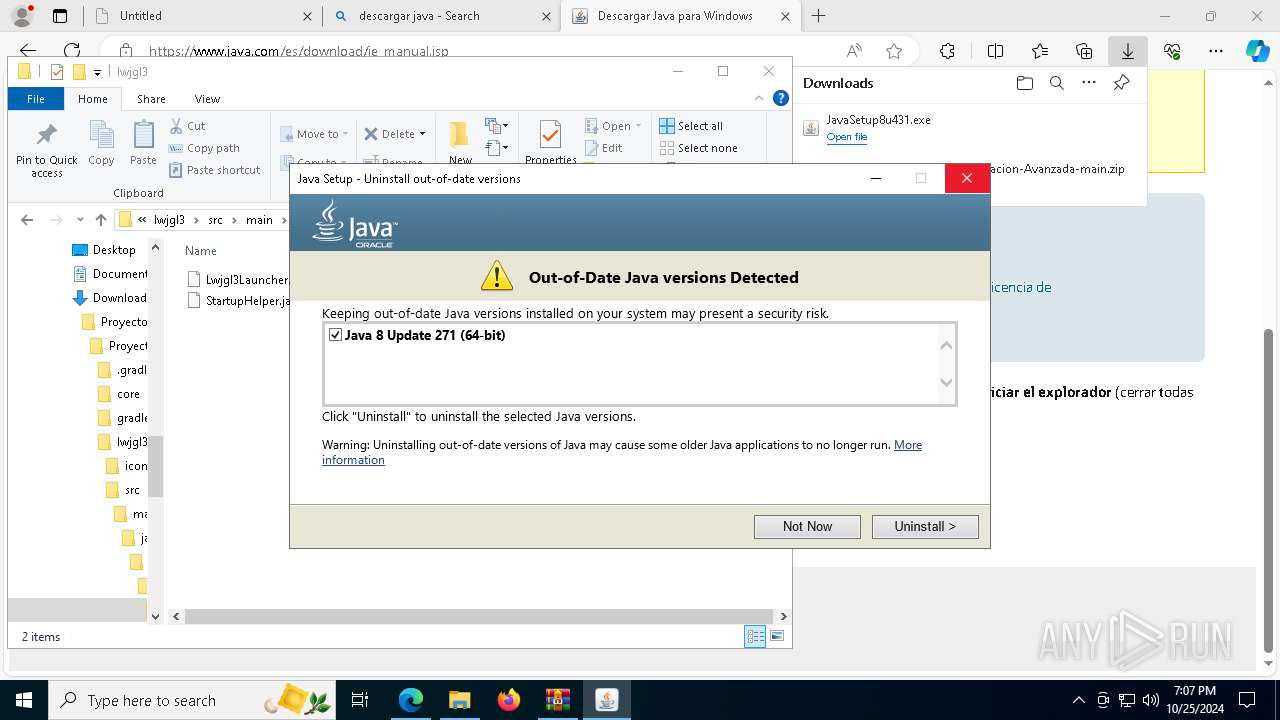Open File tab in Explorer
The height and width of the screenshot is (720, 1280).
[x=36, y=99]
